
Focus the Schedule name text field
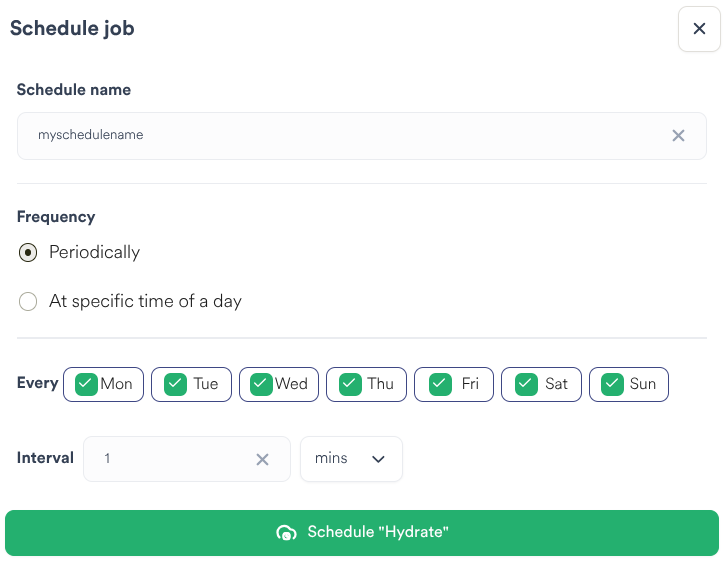coord(340,136)
